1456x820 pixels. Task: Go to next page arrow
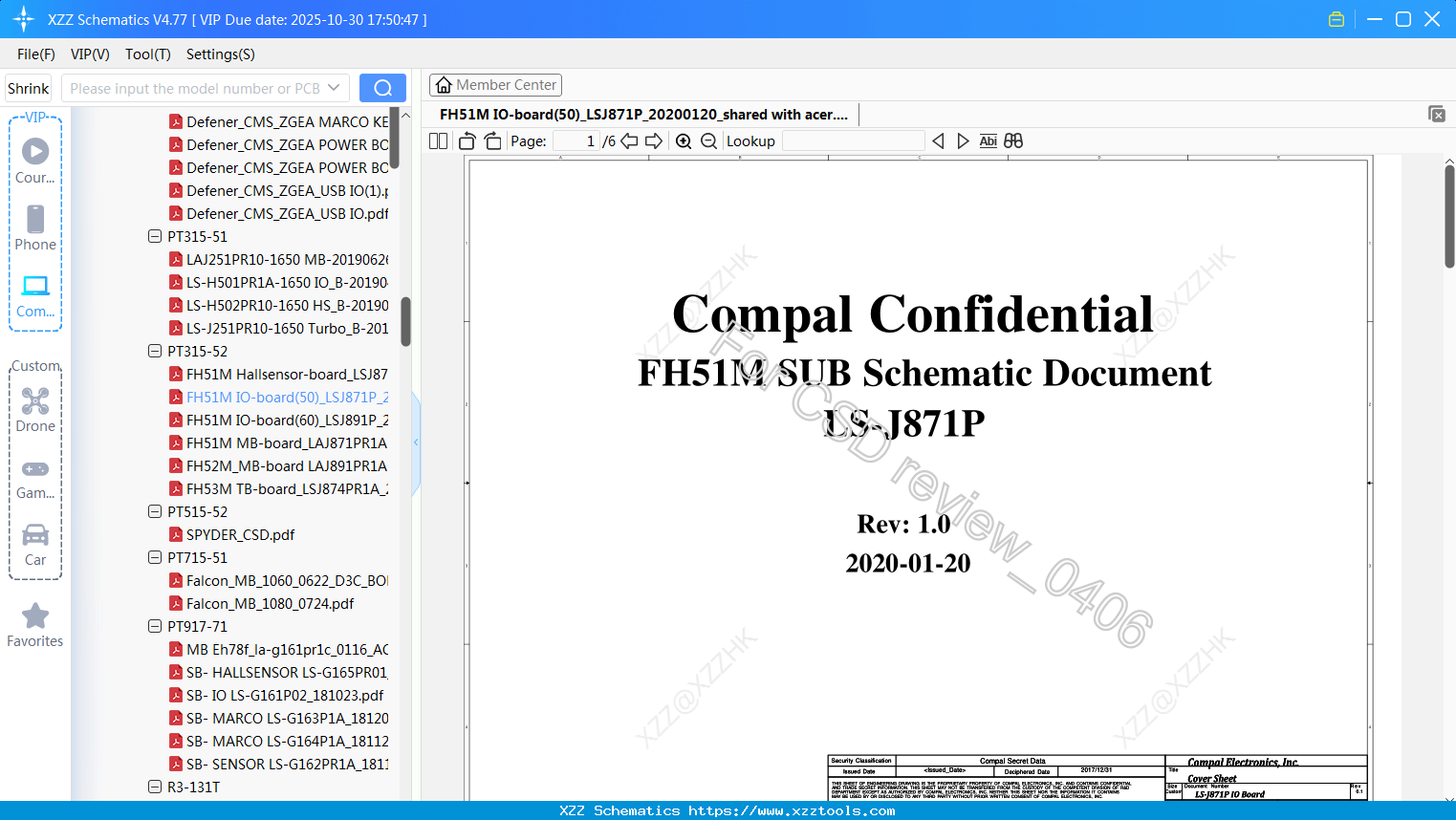[654, 141]
